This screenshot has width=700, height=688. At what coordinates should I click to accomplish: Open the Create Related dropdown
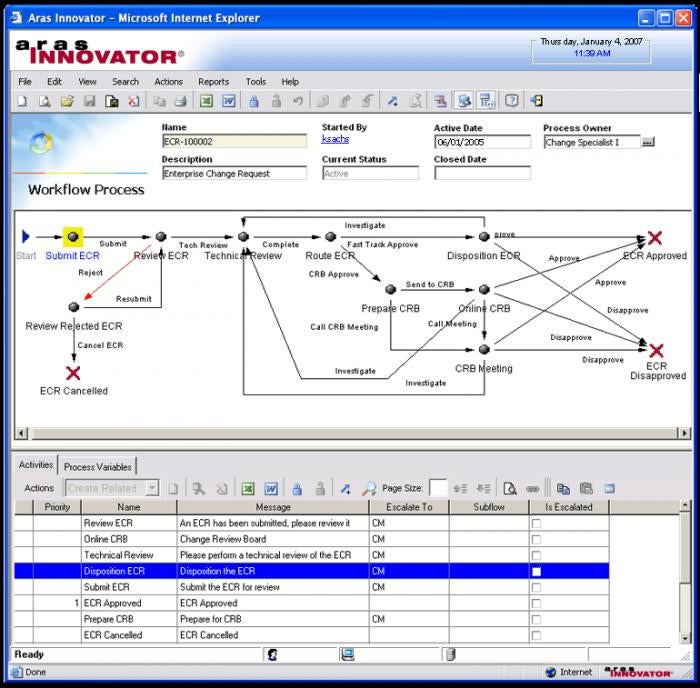(152, 488)
